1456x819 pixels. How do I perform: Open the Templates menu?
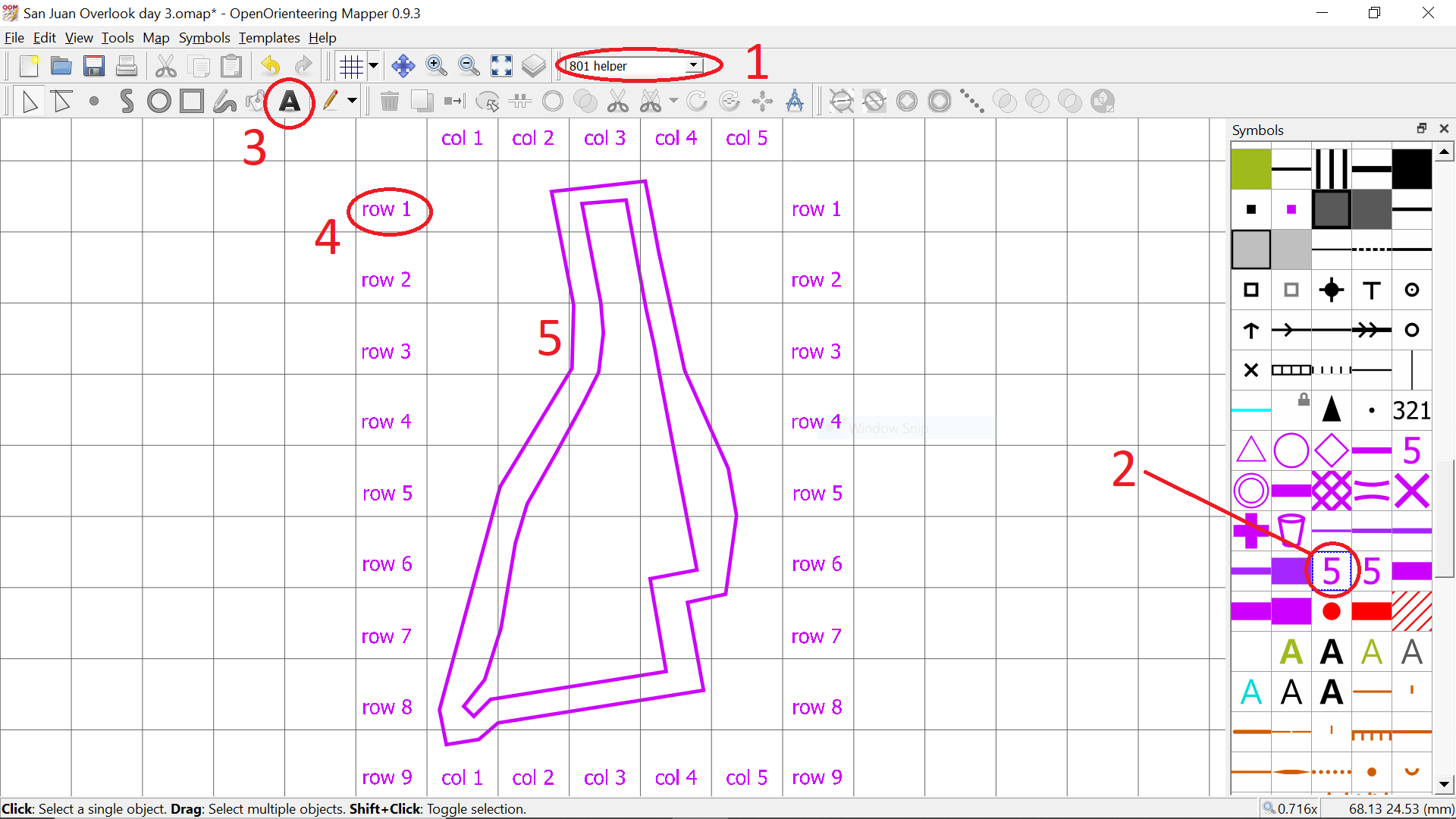click(x=268, y=37)
